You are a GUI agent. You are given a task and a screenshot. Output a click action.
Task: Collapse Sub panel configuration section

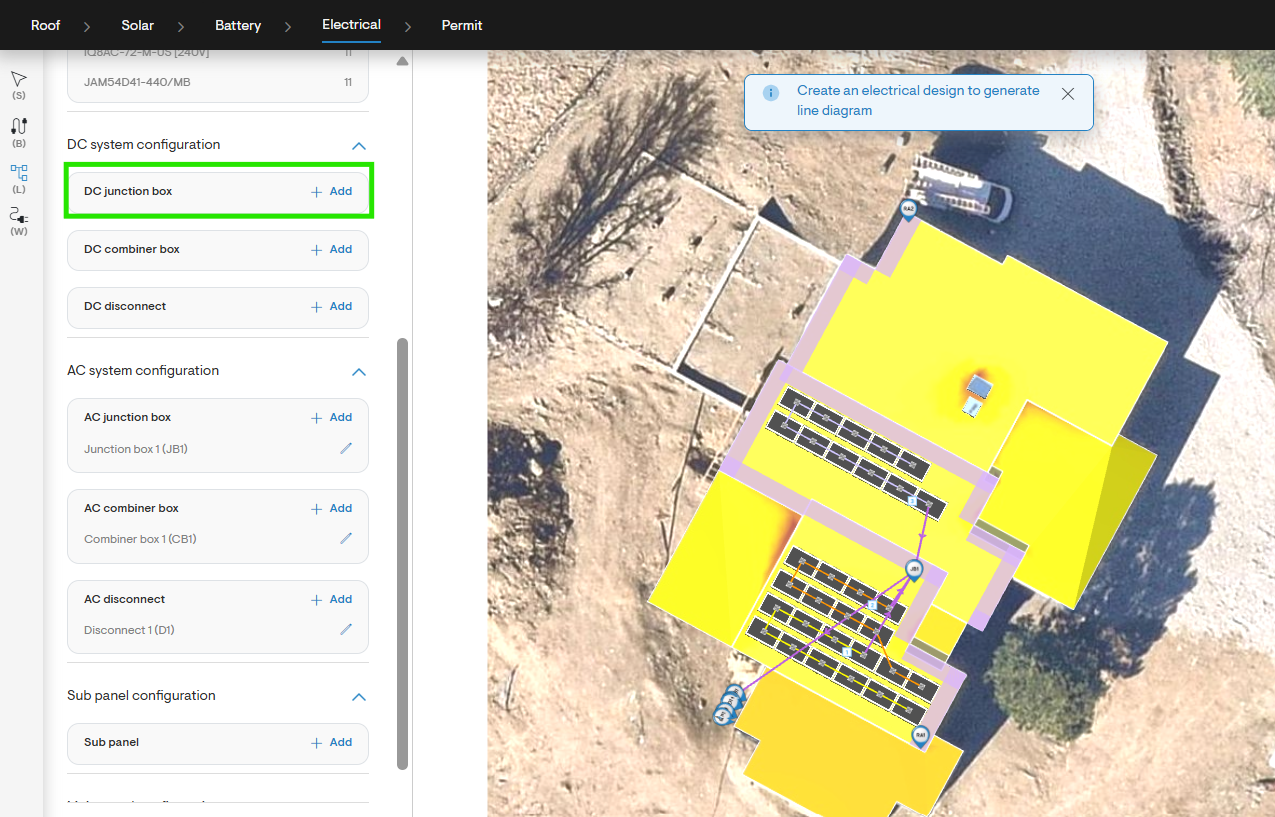(x=359, y=697)
